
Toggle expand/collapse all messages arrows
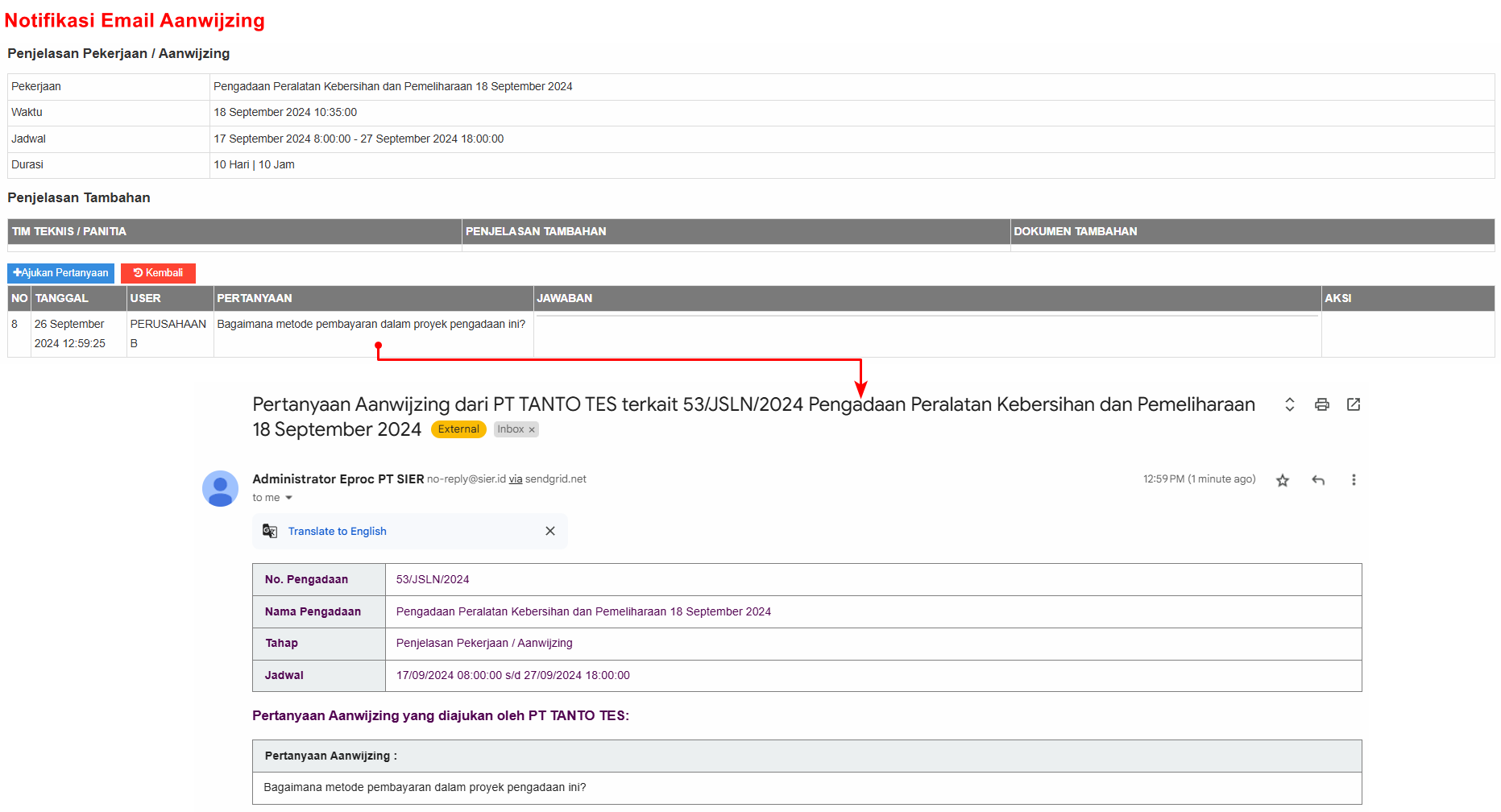tap(1289, 404)
